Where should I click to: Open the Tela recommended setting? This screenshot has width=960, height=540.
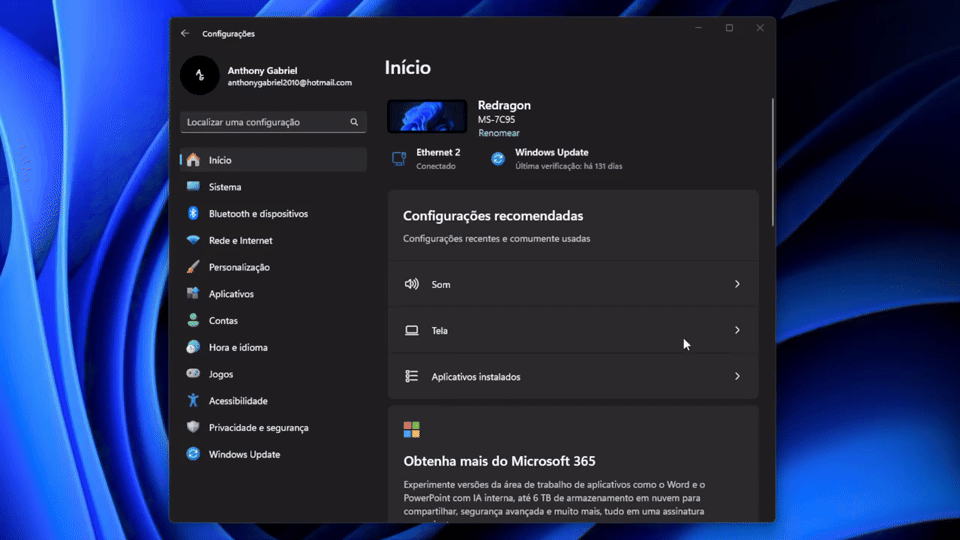point(573,330)
